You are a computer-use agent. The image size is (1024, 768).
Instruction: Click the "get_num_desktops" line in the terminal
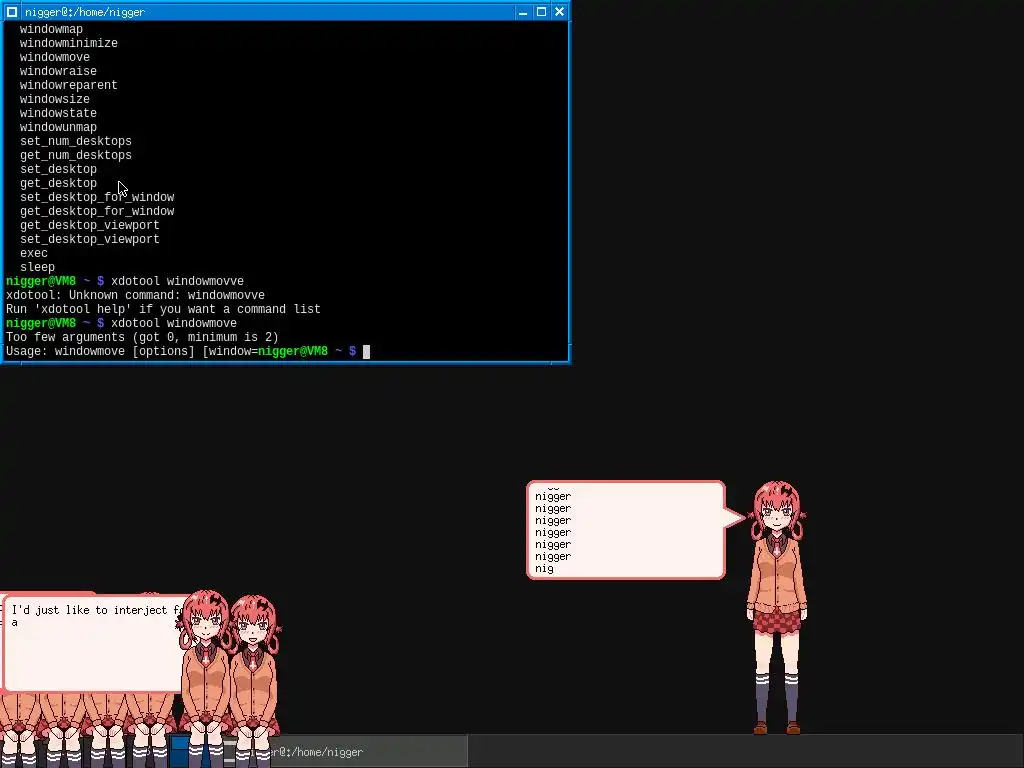[76, 155]
